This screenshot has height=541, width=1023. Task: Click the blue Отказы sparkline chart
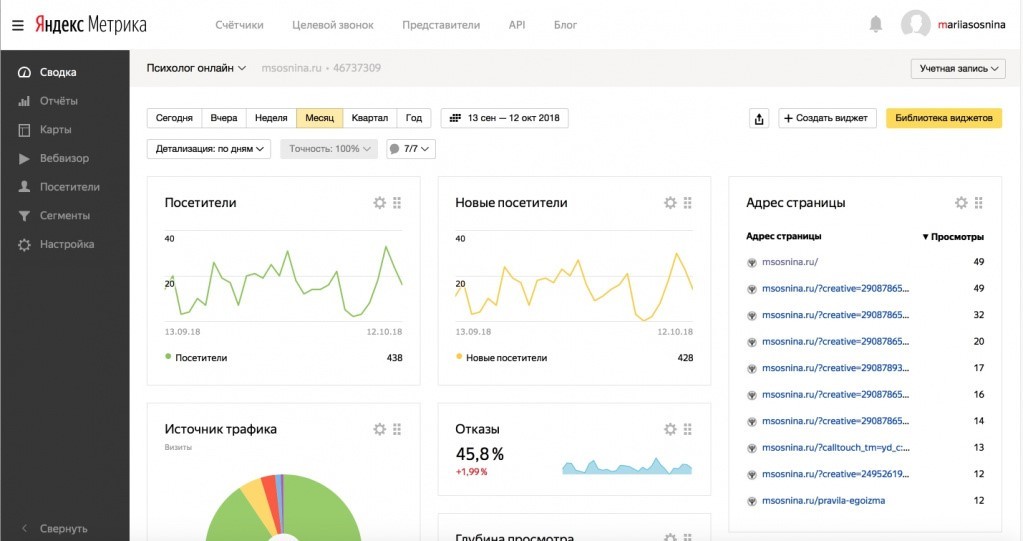tap(627, 466)
